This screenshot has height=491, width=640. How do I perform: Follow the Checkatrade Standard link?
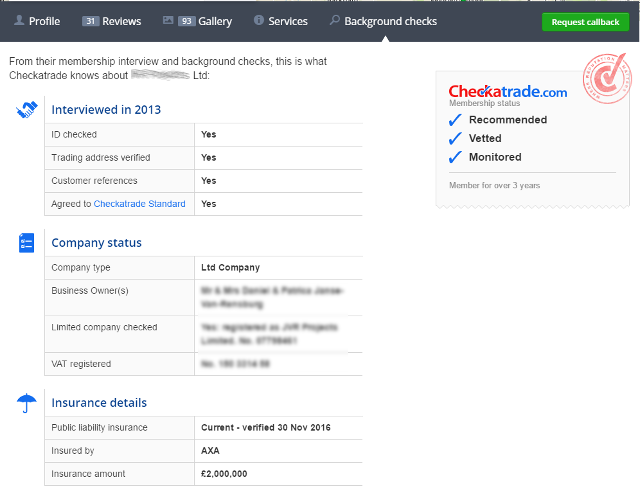139,204
